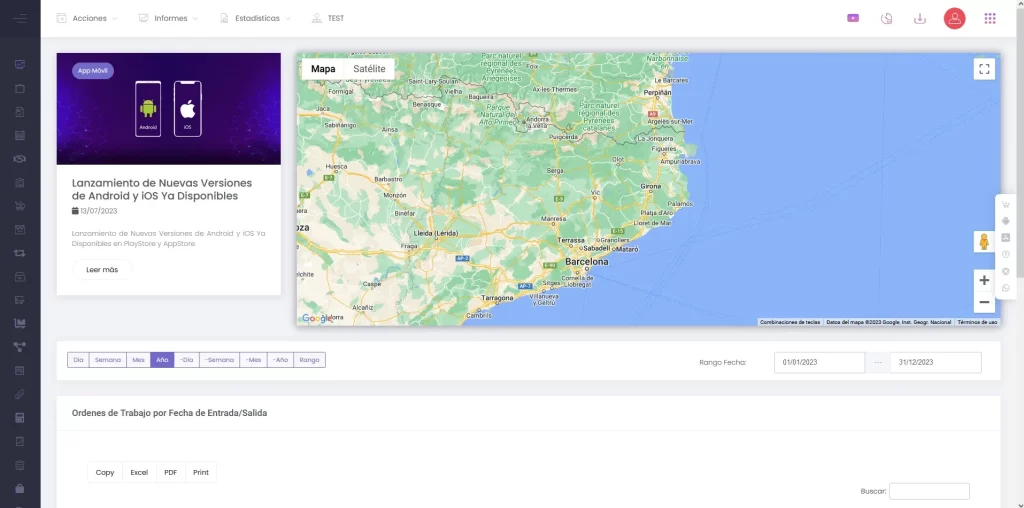Click the Leer más button
Viewport: 1024px width, 508px height.
(x=102, y=270)
